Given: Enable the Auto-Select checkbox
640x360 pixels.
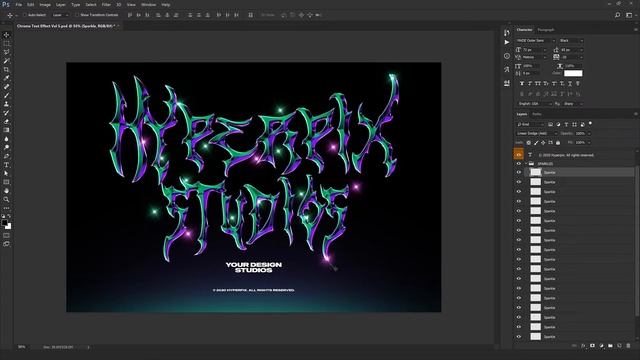Looking at the screenshot, I should 24,15.
